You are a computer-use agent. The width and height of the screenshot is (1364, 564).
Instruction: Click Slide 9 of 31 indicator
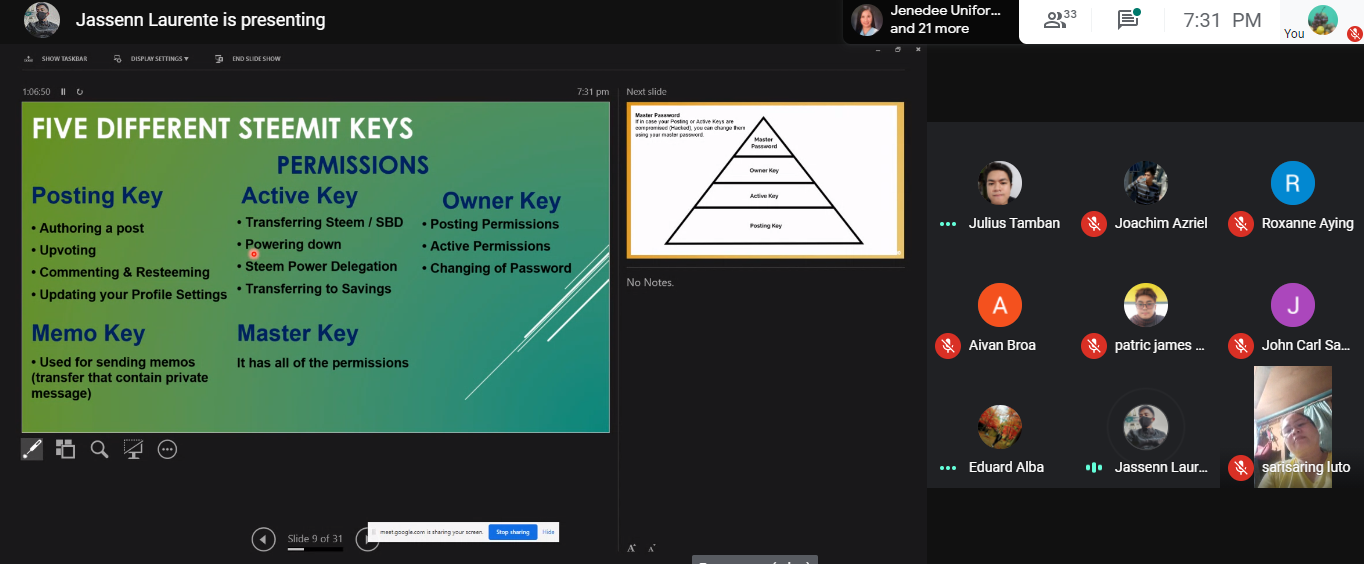point(315,539)
